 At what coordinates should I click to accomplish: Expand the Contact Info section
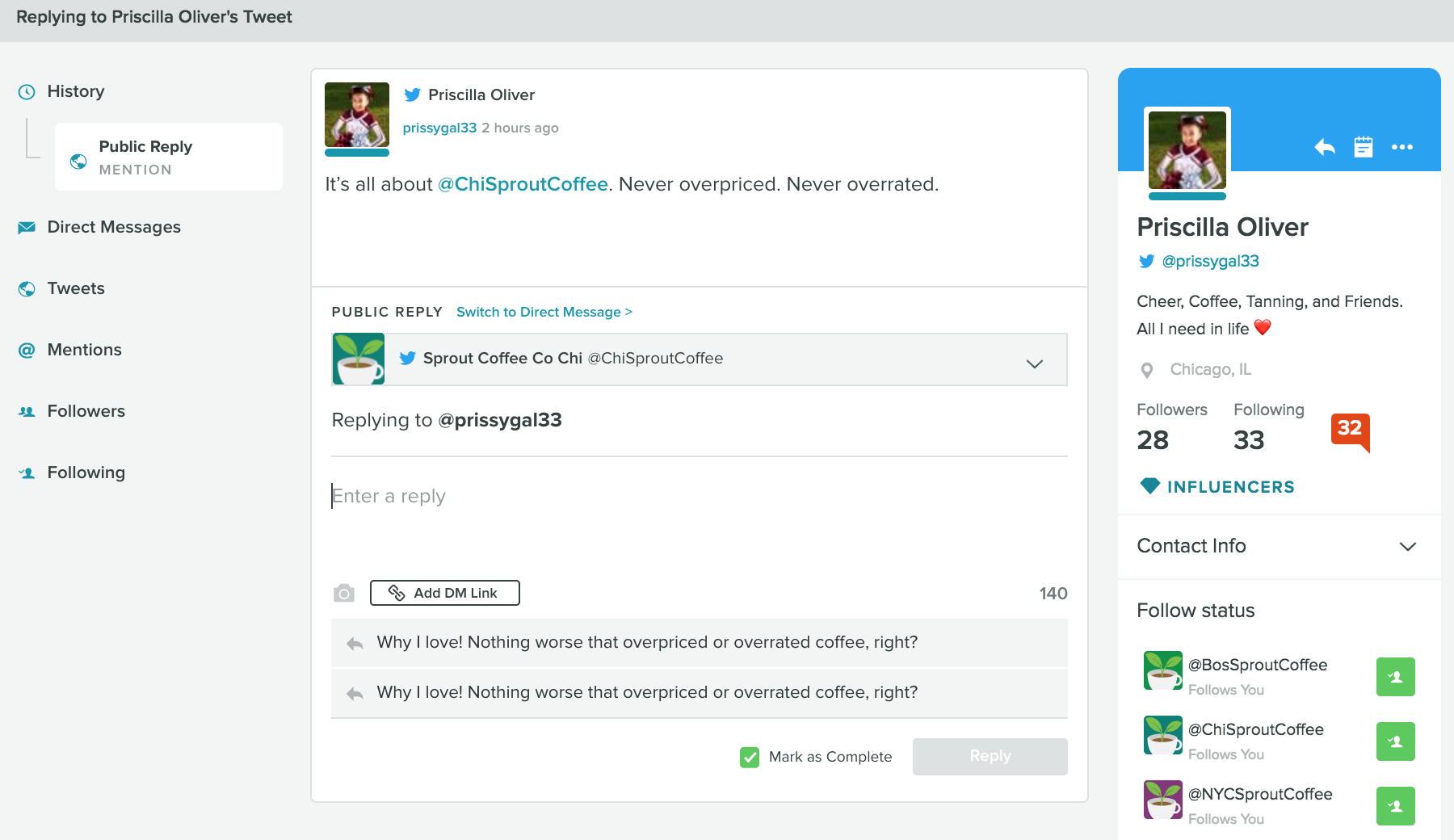point(1409,547)
